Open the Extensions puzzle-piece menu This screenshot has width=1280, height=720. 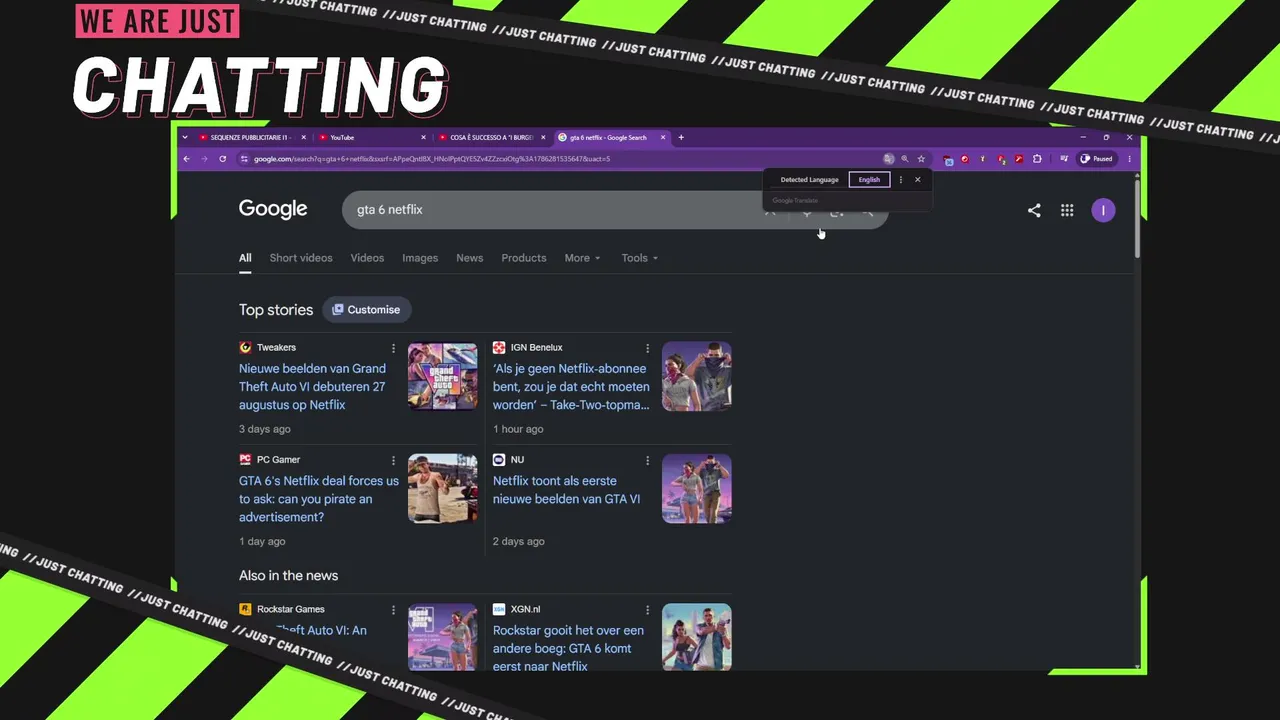coord(1037,159)
